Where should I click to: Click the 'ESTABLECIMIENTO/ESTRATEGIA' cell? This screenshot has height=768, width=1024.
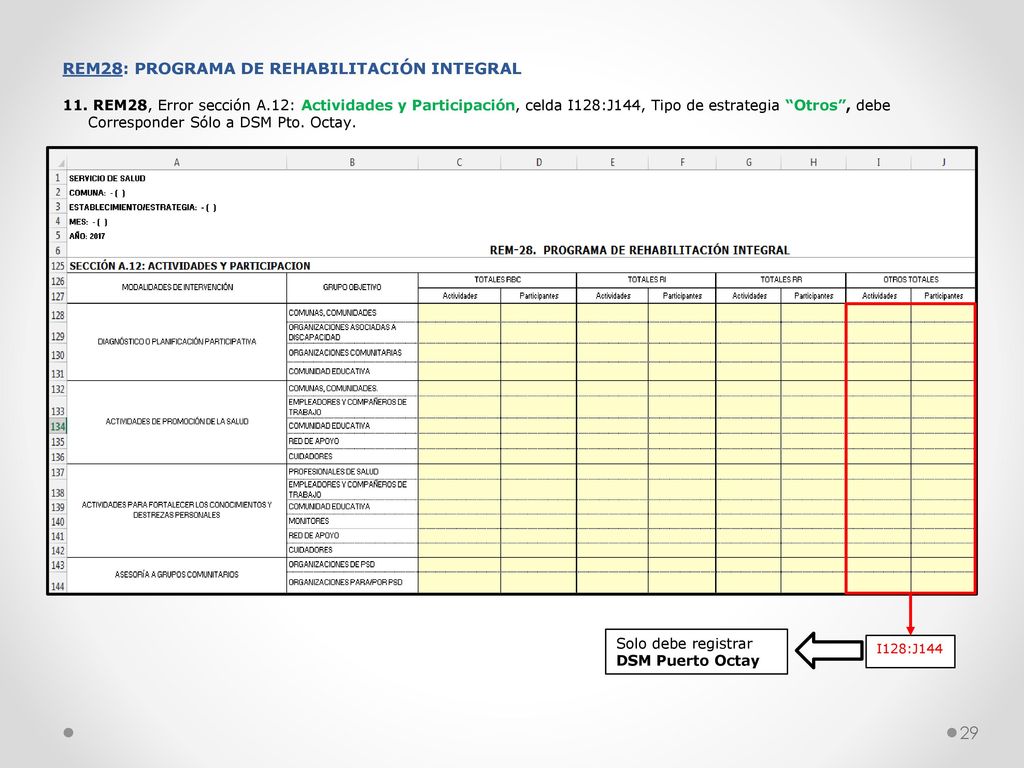pos(142,207)
